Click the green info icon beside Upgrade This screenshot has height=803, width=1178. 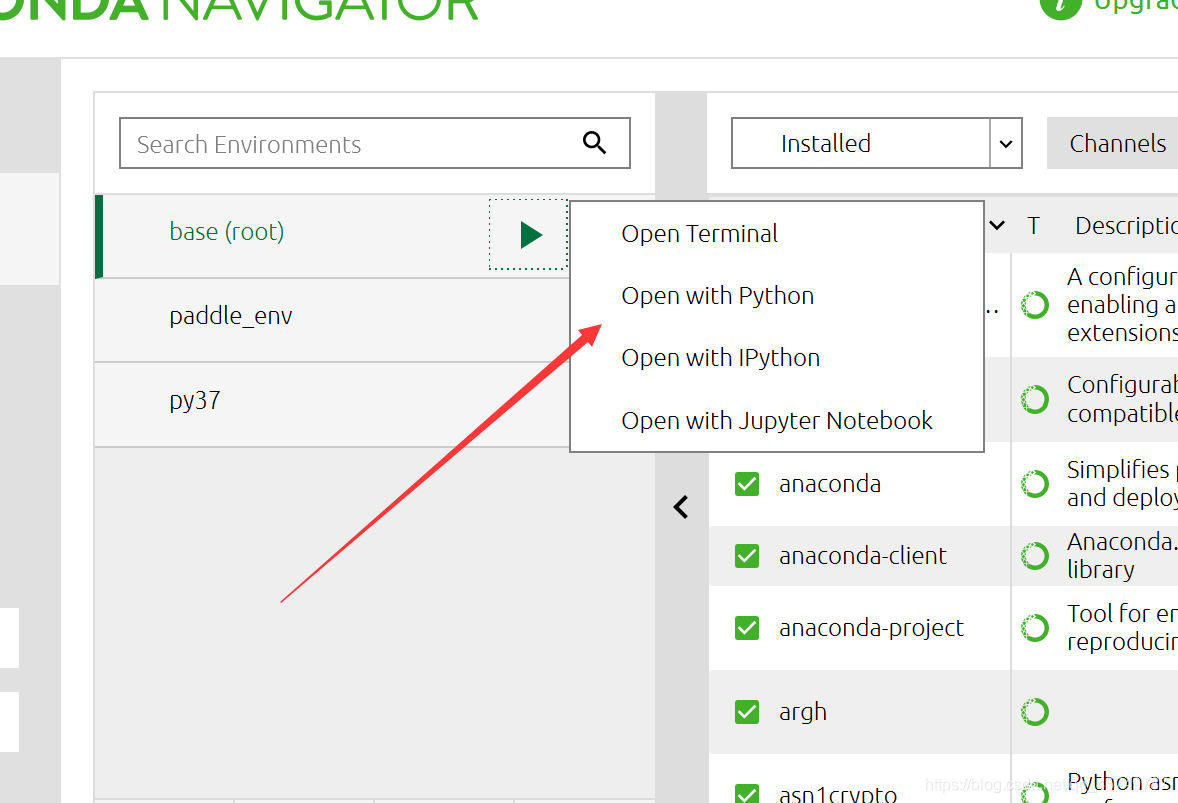pyautogui.click(x=1060, y=6)
